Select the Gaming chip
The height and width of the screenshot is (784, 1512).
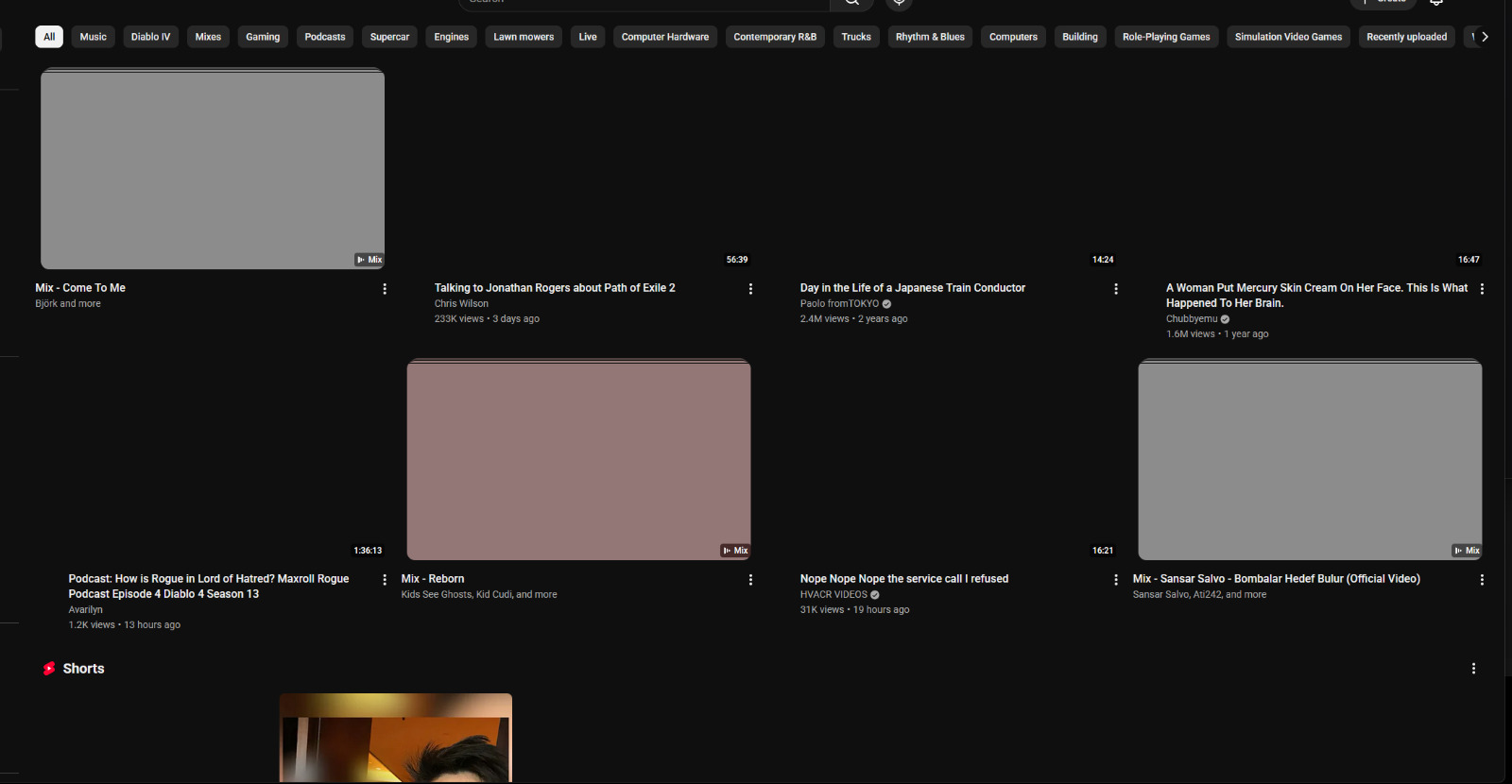[263, 37]
